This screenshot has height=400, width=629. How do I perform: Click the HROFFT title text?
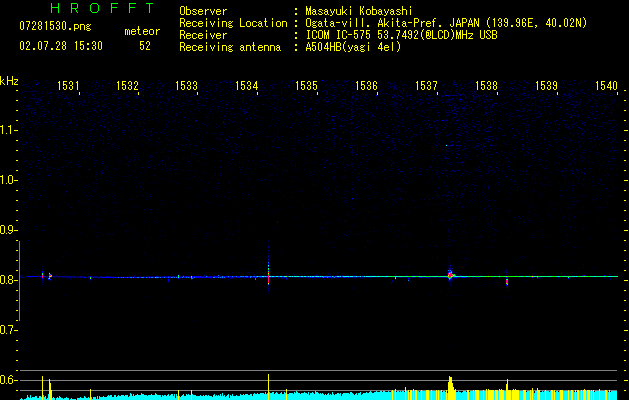[102, 8]
